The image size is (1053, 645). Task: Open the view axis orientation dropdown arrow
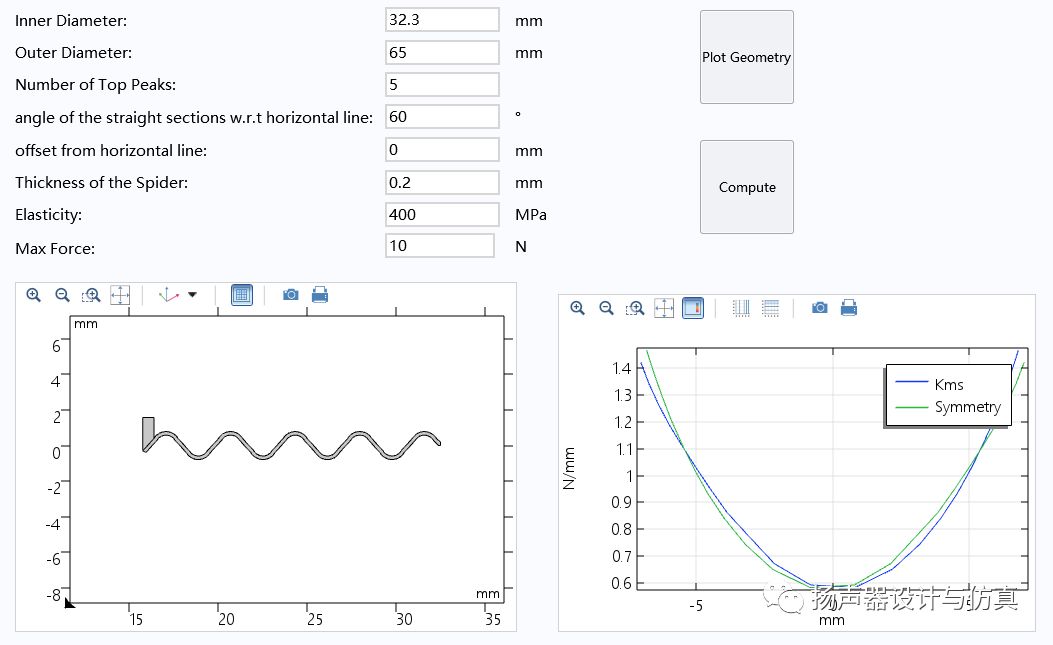pyautogui.click(x=193, y=295)
